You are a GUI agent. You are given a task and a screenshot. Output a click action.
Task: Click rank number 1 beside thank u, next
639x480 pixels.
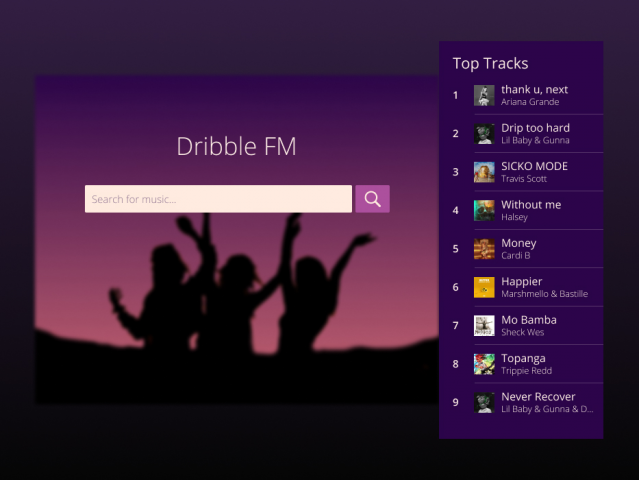coord(455,95)
